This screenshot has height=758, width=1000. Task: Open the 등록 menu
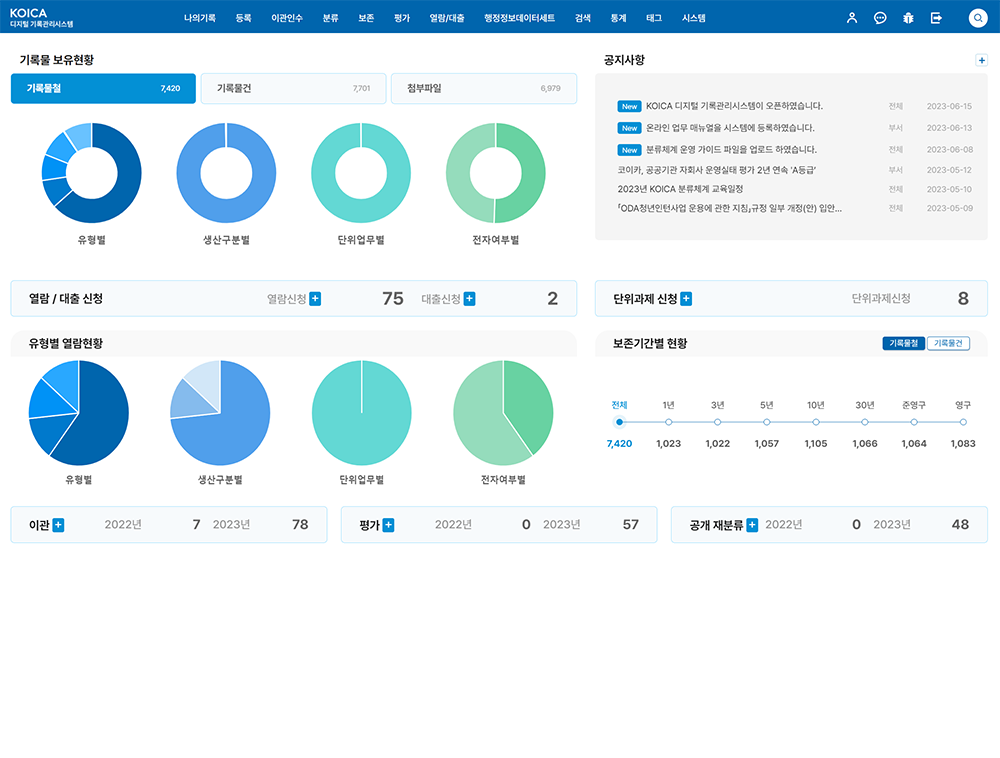[x=244, y=18]
